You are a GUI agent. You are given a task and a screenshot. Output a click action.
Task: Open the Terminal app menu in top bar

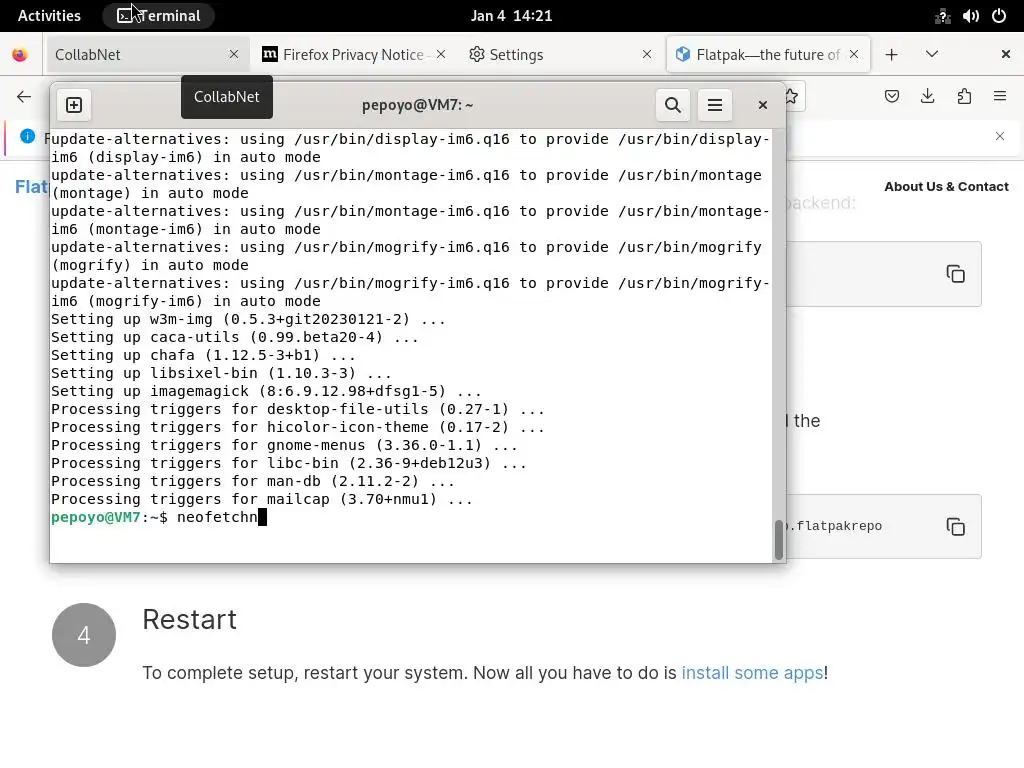pos(159,16)
